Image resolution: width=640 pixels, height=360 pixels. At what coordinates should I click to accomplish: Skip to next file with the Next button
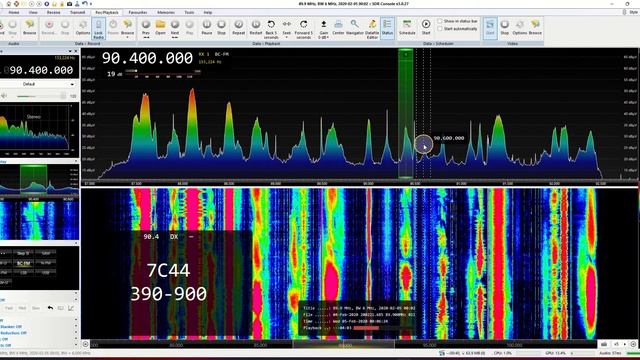tap(175, 28)
